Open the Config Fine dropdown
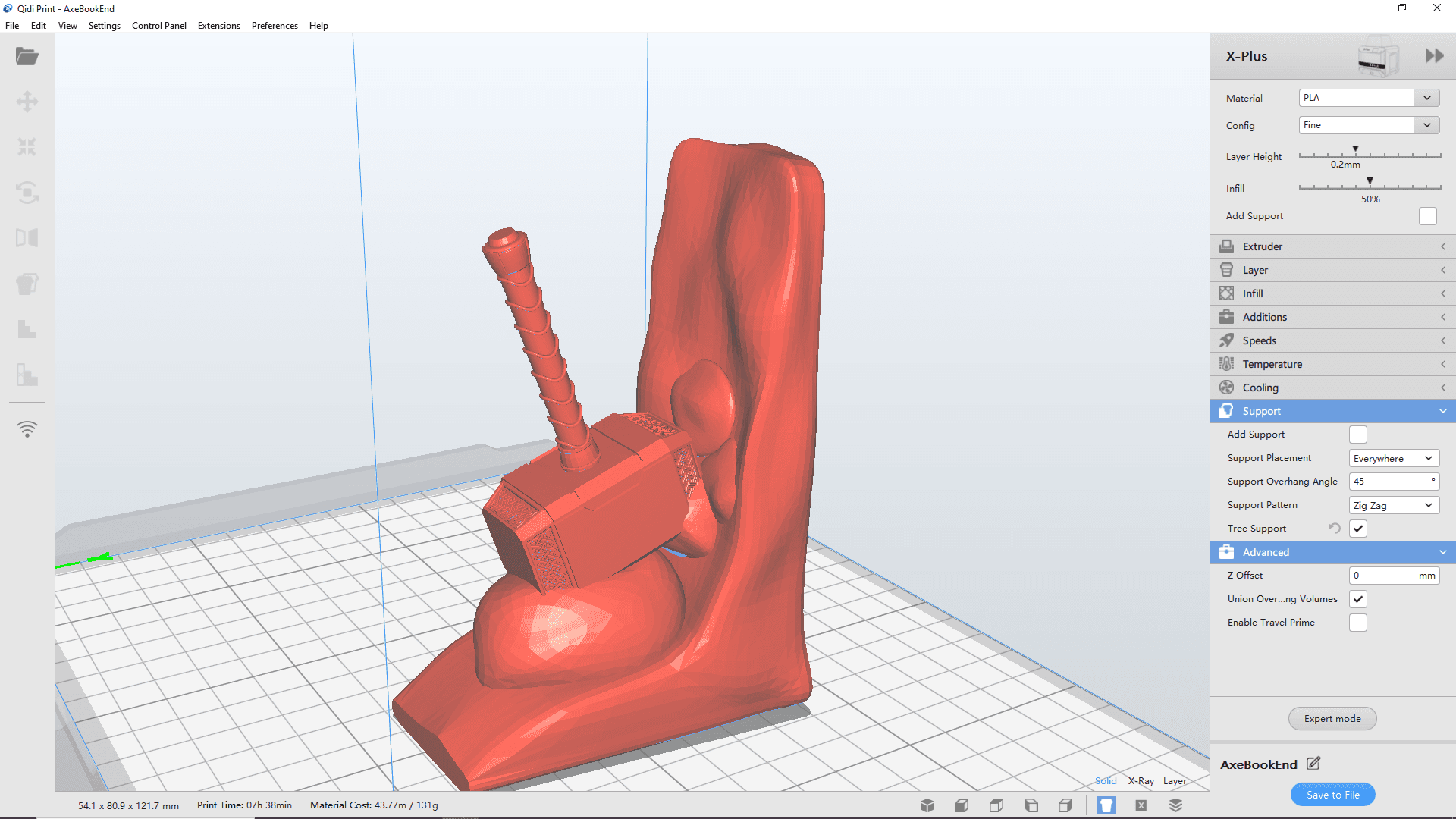This screenshot has height=819, width=1456. click(1369, 125)
